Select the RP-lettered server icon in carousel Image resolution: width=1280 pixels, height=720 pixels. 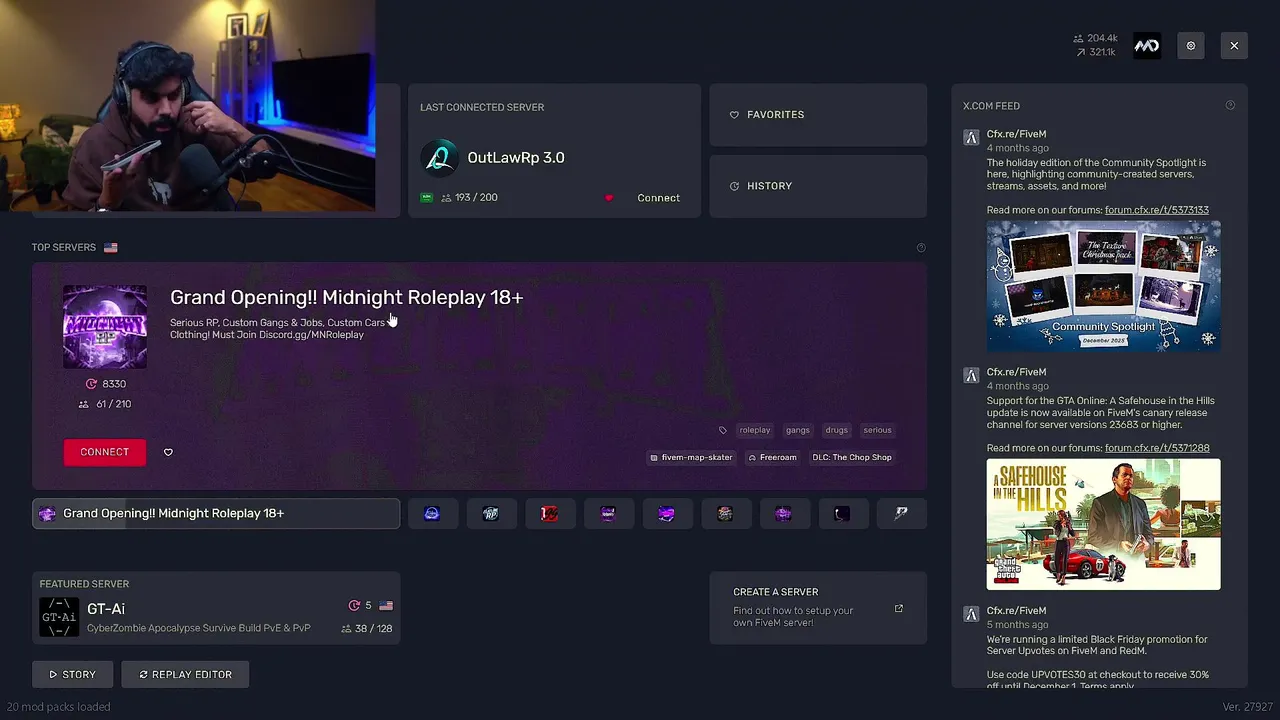(x=490, y=513)
